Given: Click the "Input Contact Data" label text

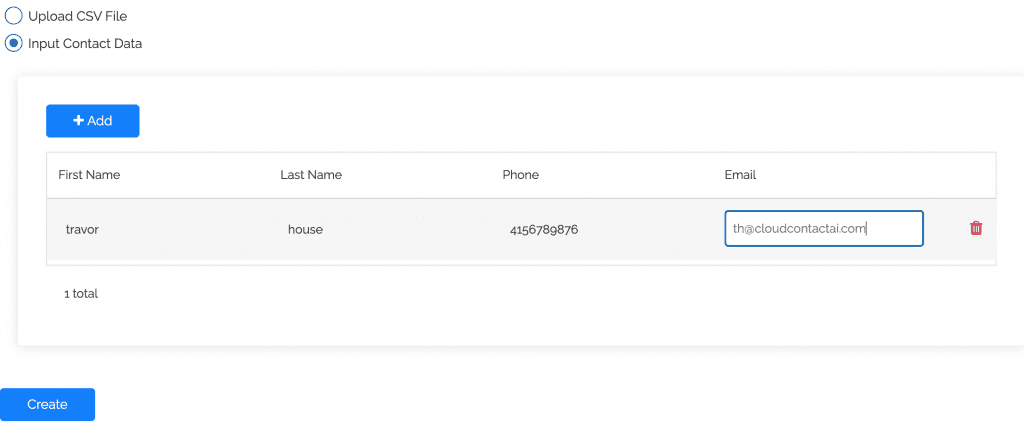Looking at the screenshot, I should (x=85, y=44).
